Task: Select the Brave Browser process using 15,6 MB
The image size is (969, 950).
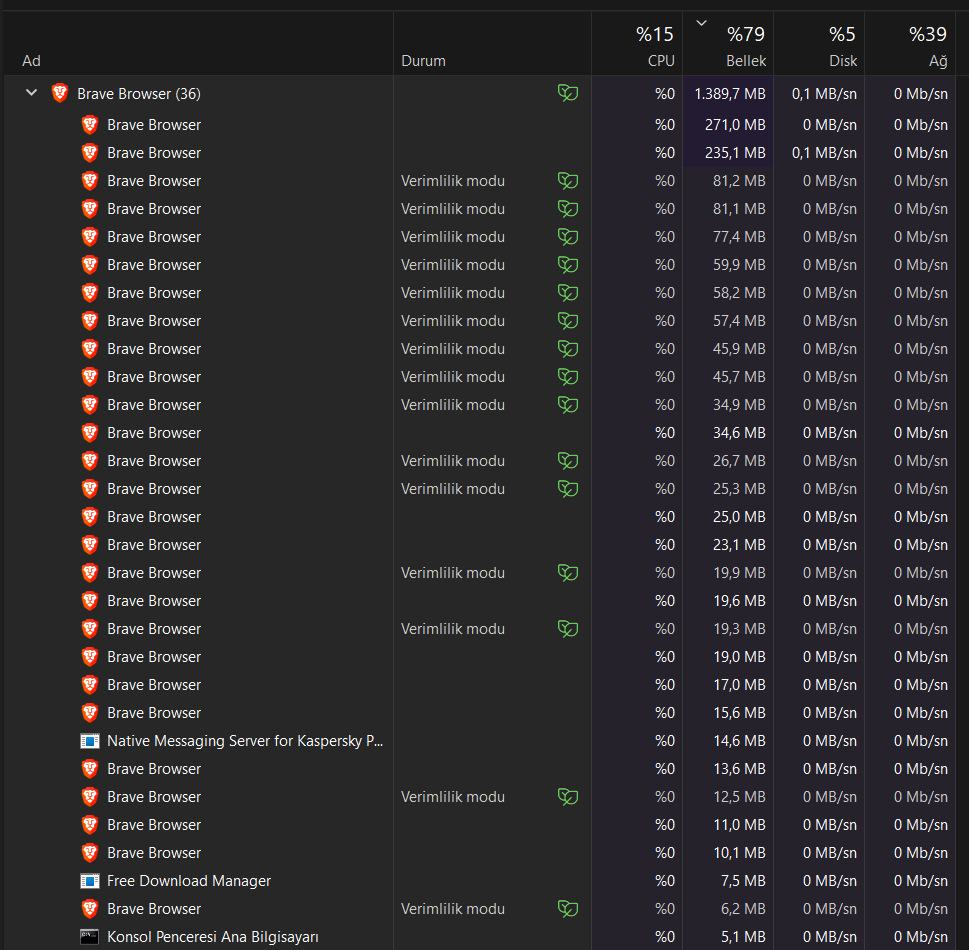Action: click(x=480, y=713)
